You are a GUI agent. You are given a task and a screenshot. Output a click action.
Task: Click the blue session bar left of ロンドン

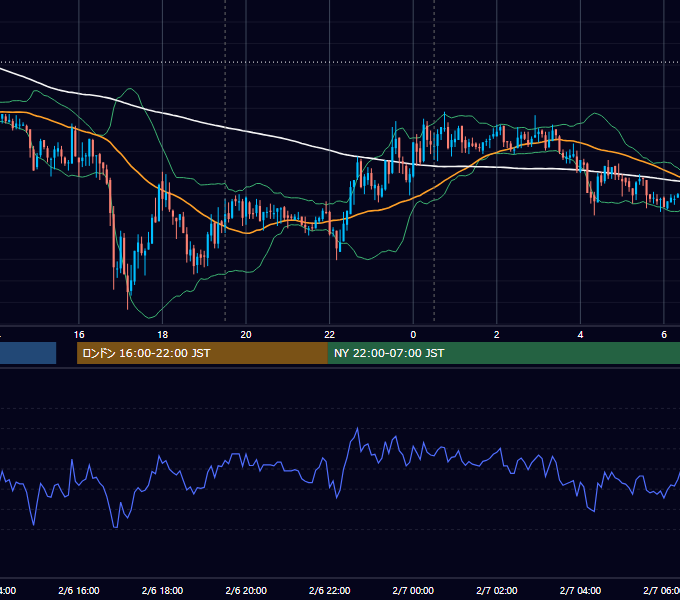click(28, 353)
